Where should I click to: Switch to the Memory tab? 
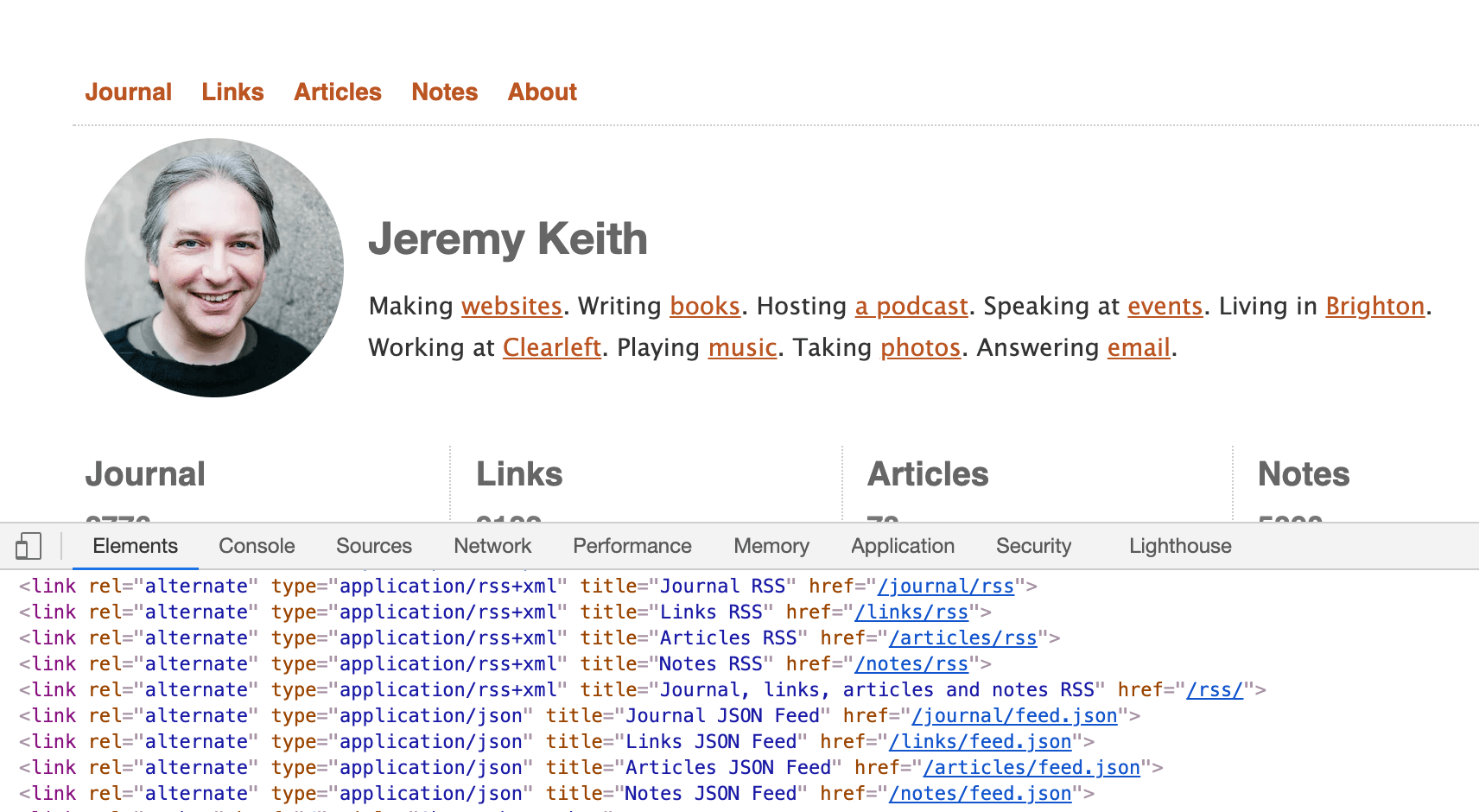click(x=771, y=546)
